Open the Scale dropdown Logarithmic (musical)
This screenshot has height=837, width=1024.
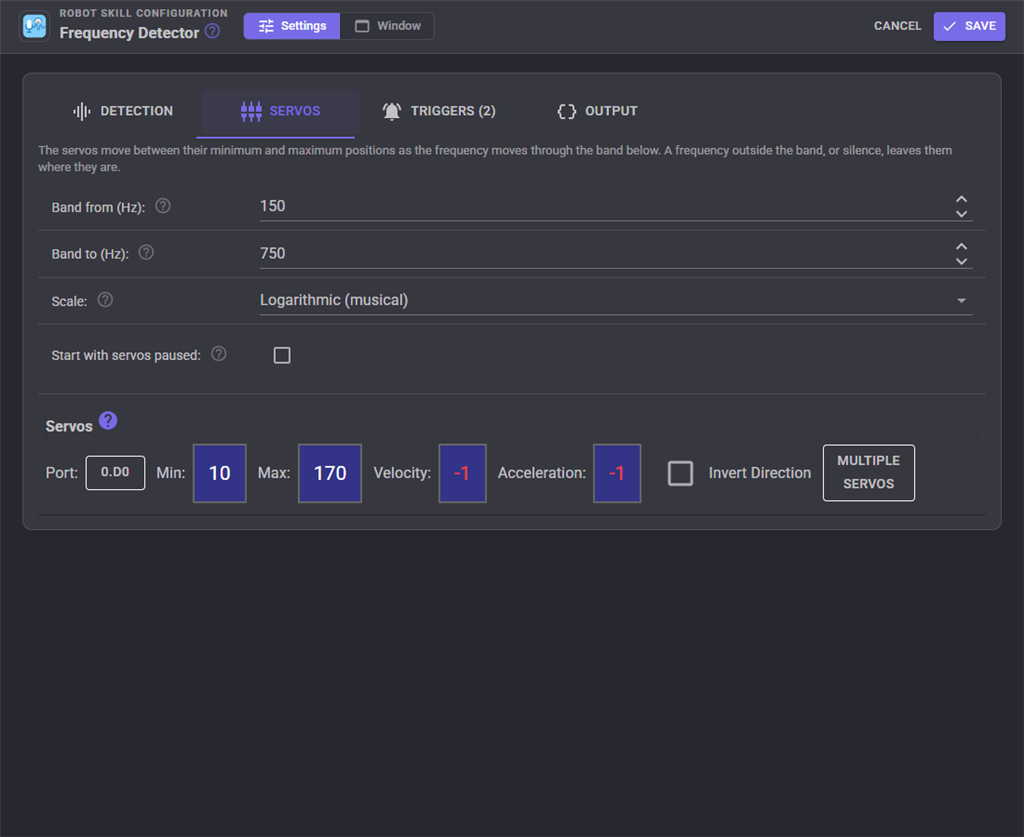(616, 300)
